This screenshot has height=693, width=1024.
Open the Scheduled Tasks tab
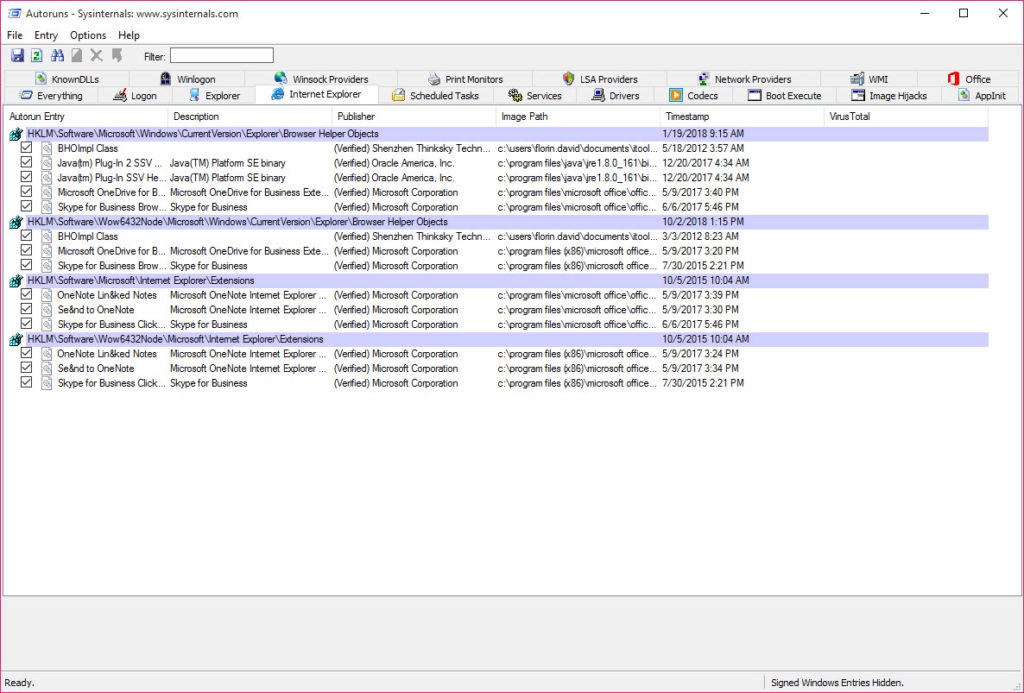click(x=435, y=95)
